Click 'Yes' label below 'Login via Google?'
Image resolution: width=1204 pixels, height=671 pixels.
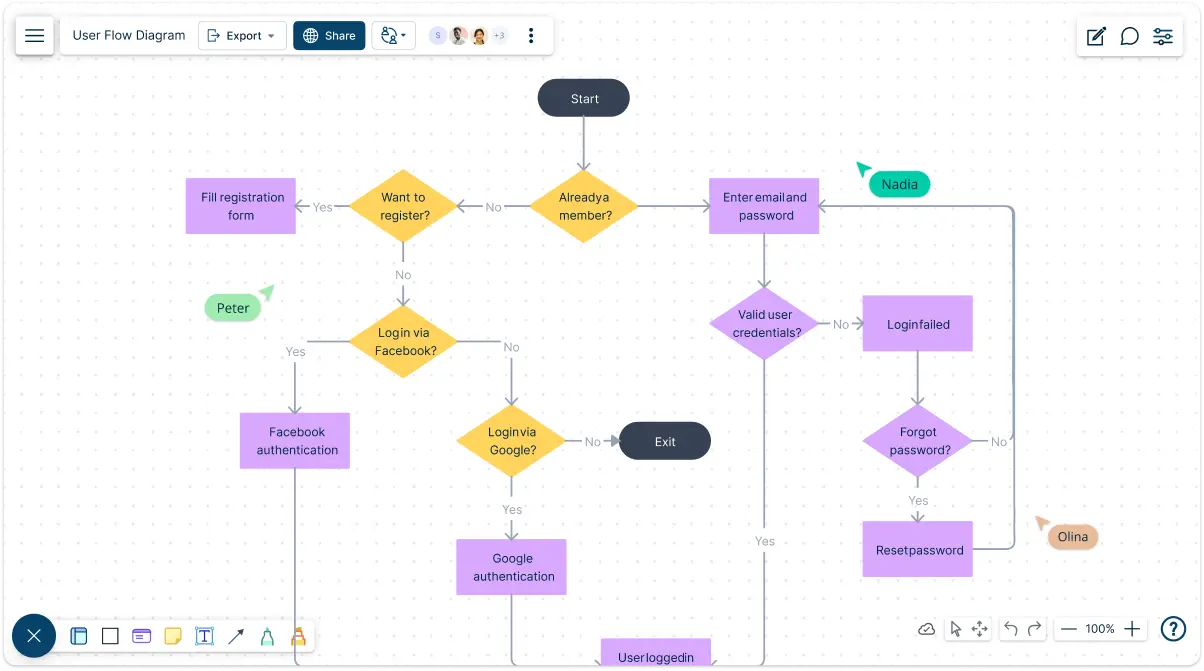tap(512, 509)
